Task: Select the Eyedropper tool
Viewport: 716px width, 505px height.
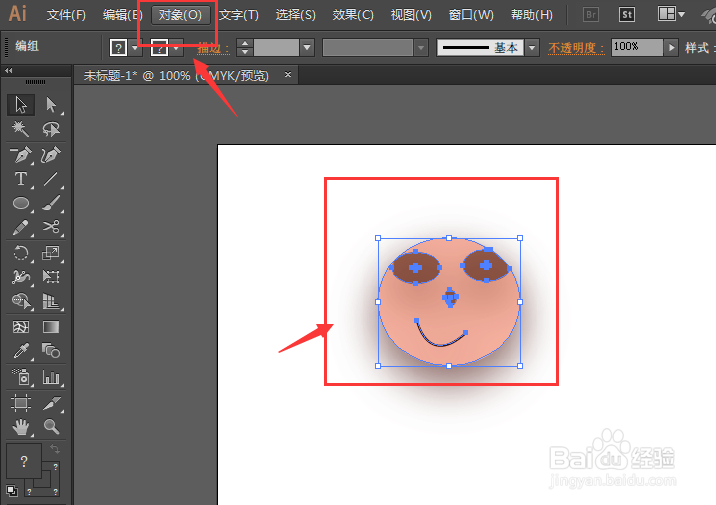Action: 21,351
